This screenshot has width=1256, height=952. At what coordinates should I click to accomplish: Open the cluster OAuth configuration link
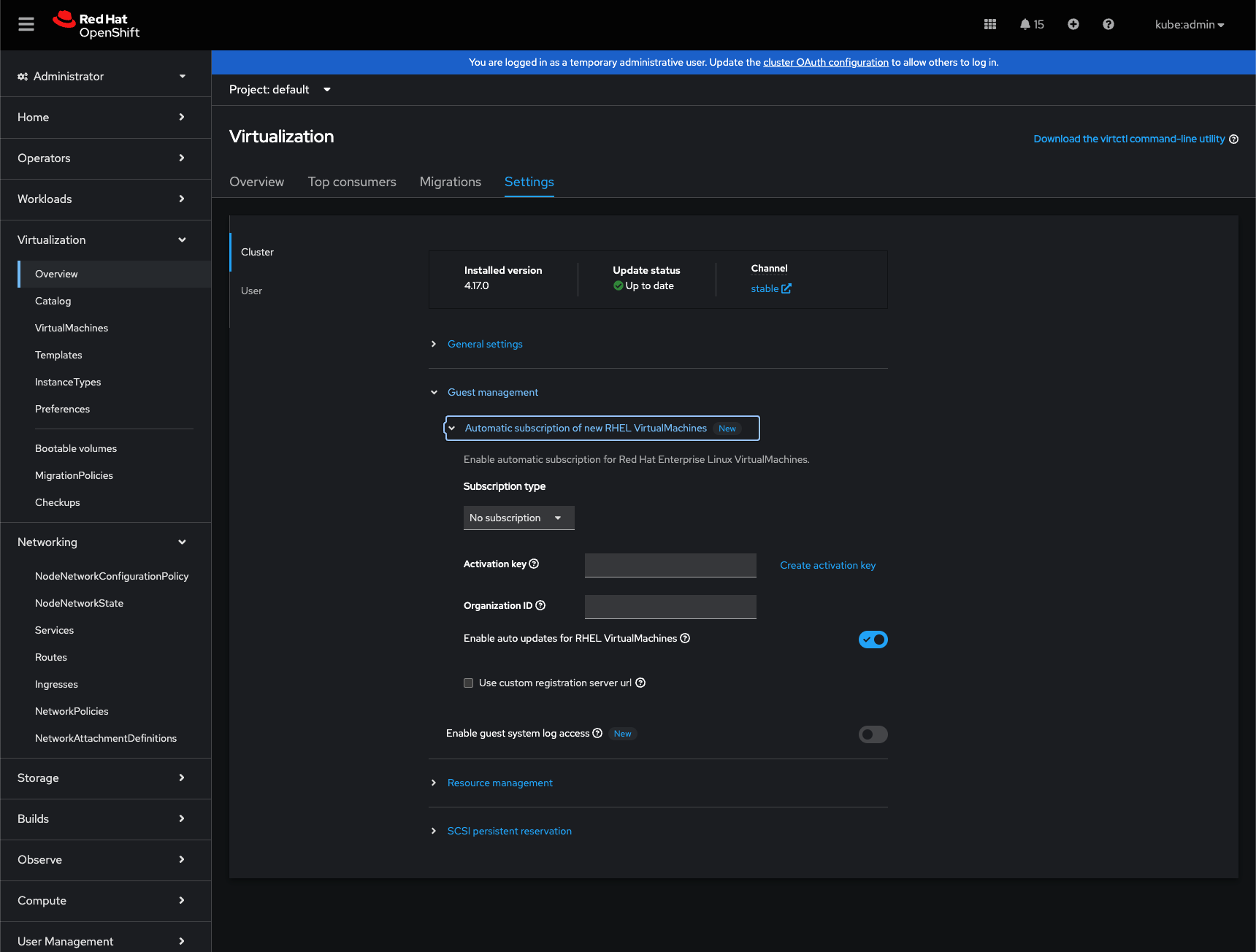pos(825,62)
